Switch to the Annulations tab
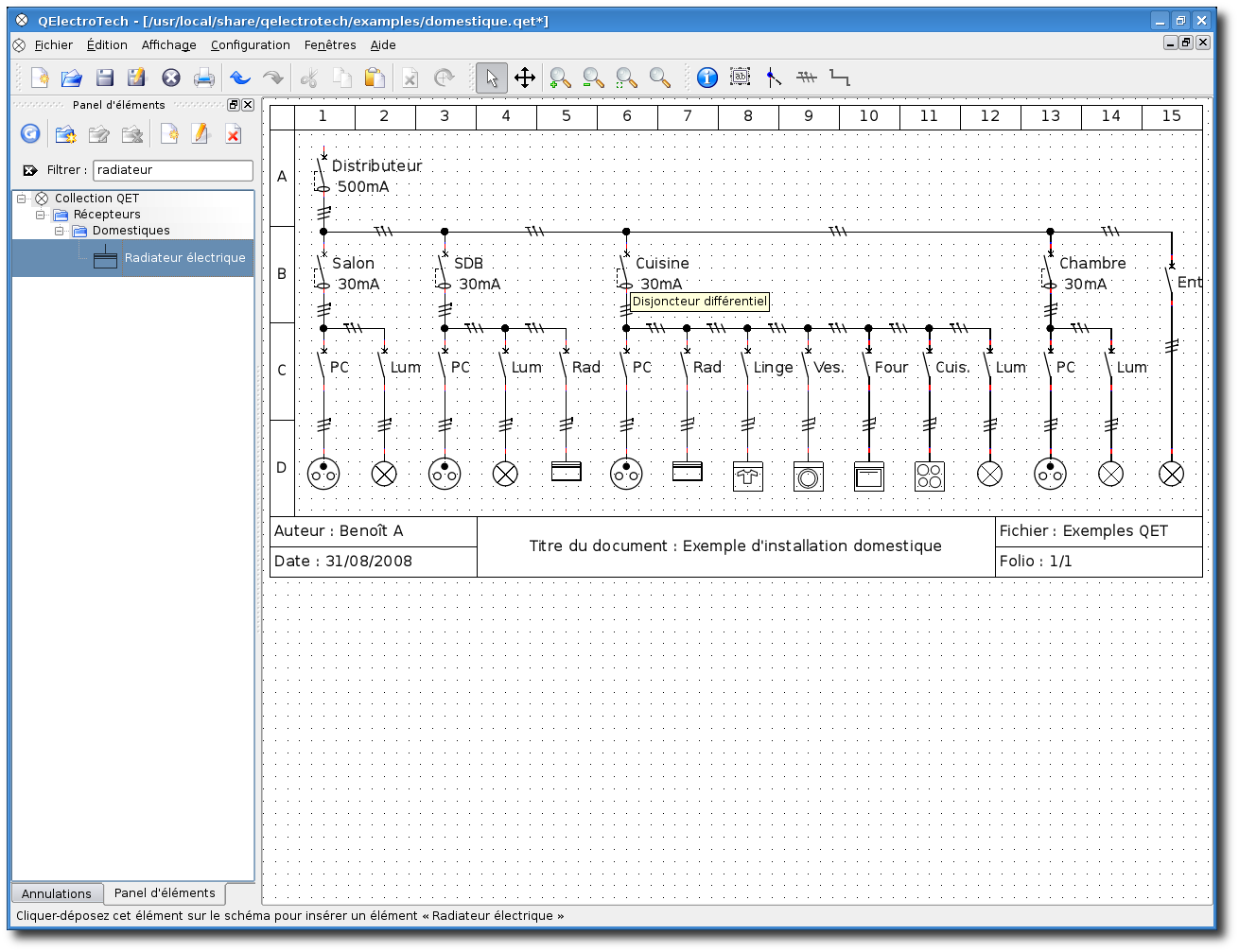 [57, 893]
